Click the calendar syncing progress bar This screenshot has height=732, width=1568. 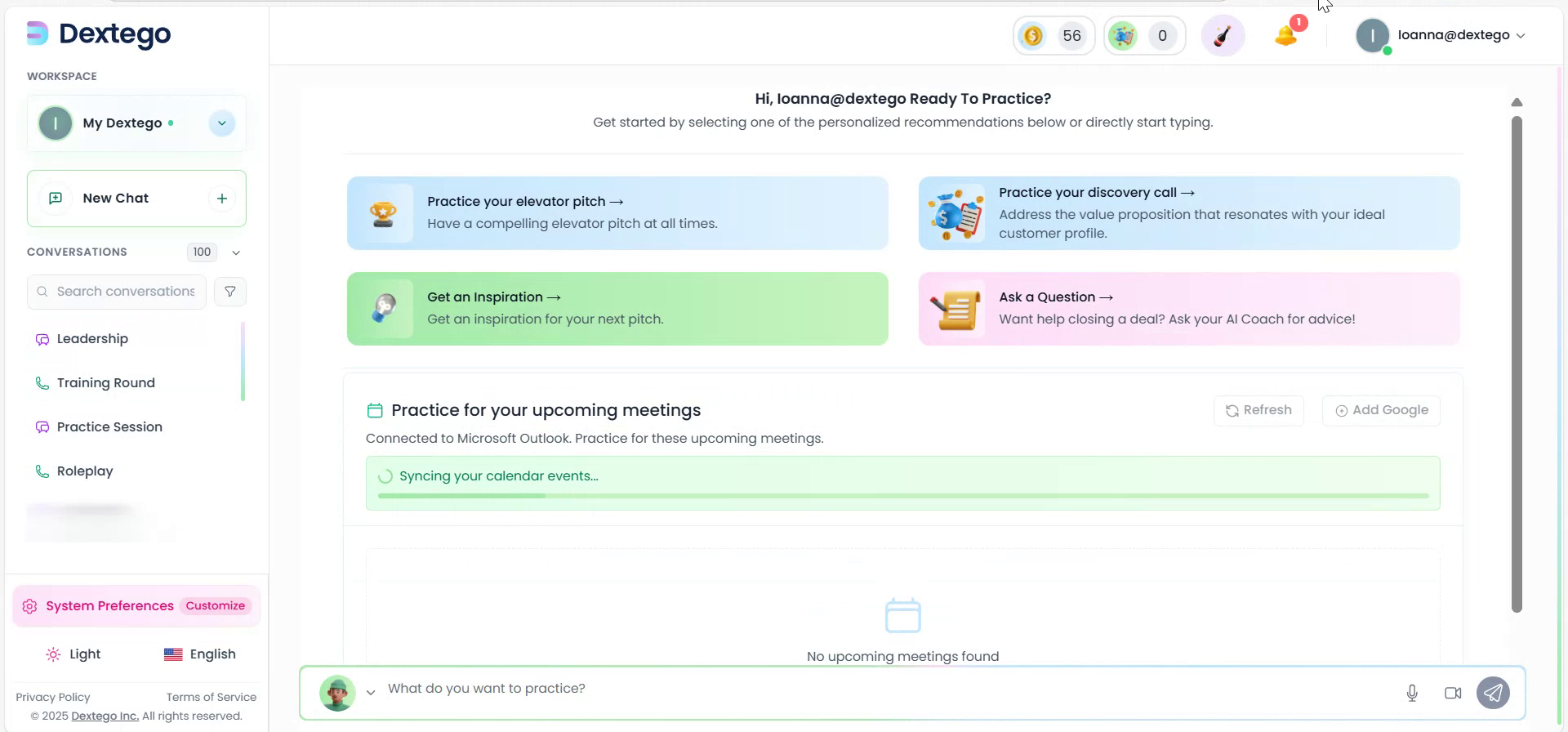coord(903,496)
